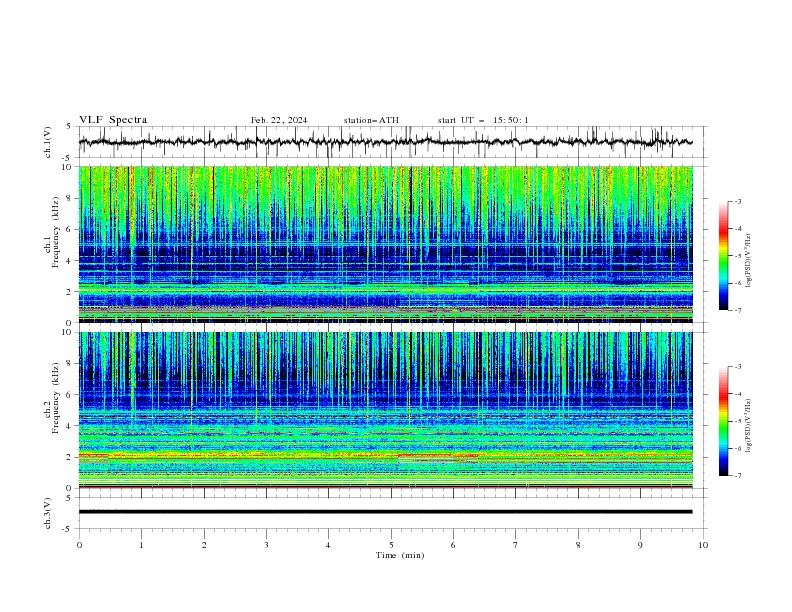This screenshot has height=612, width=792.
Task: Select the date "Feb. 22, 2024"
Action: (x=279, y=120)
